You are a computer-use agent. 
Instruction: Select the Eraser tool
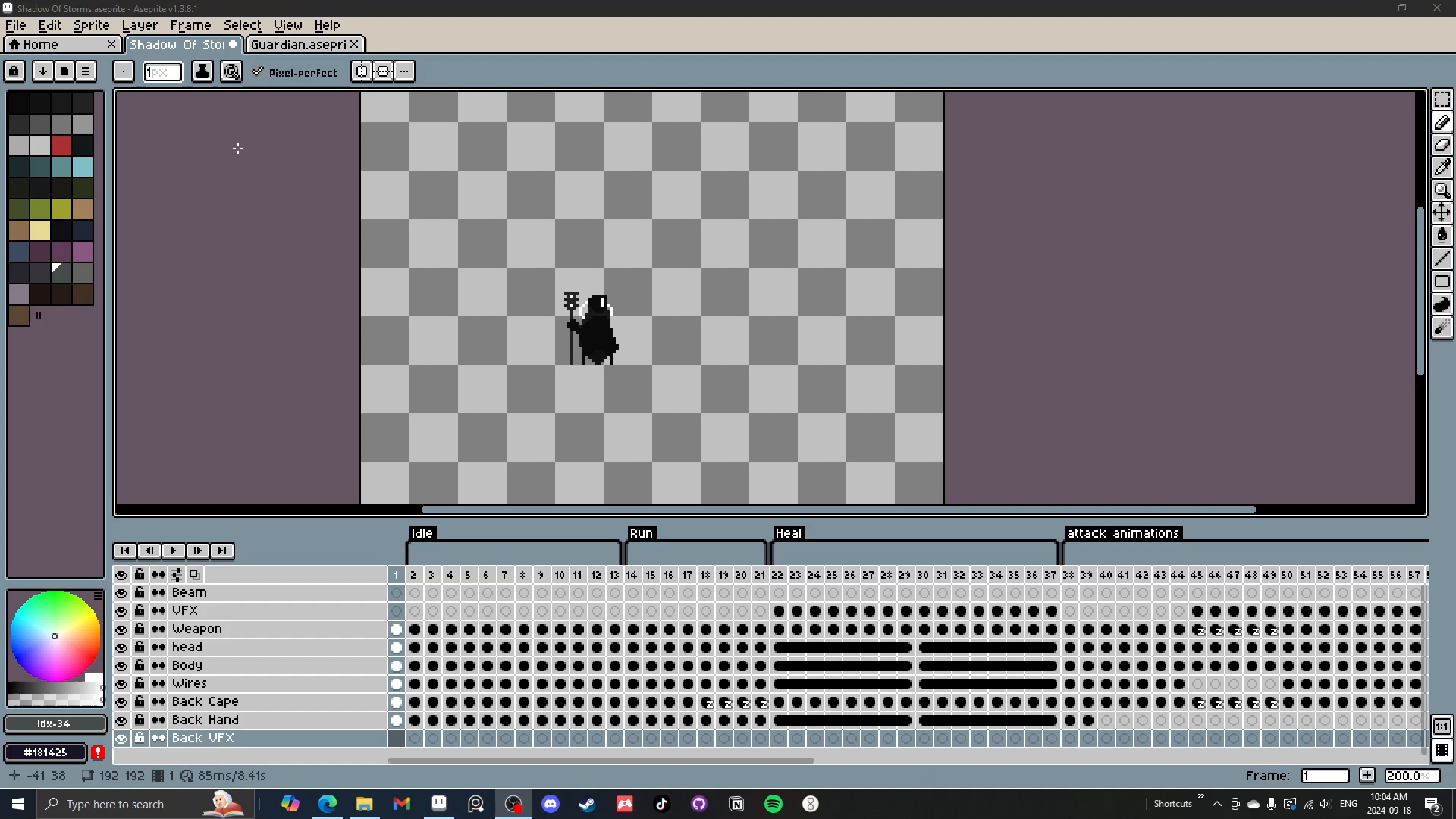1442,146
